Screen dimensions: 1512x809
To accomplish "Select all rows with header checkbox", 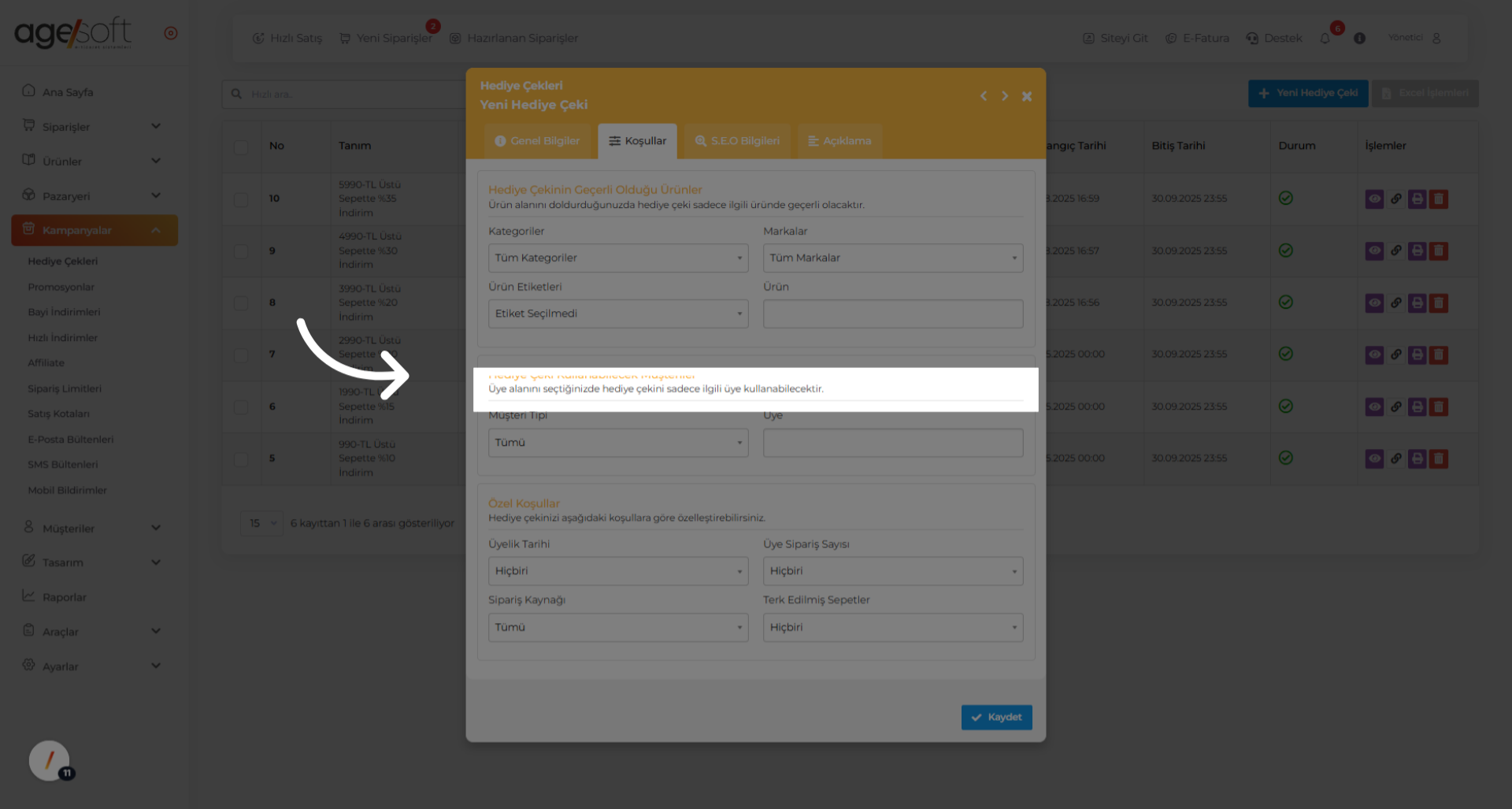I will (x=241, y=147).
